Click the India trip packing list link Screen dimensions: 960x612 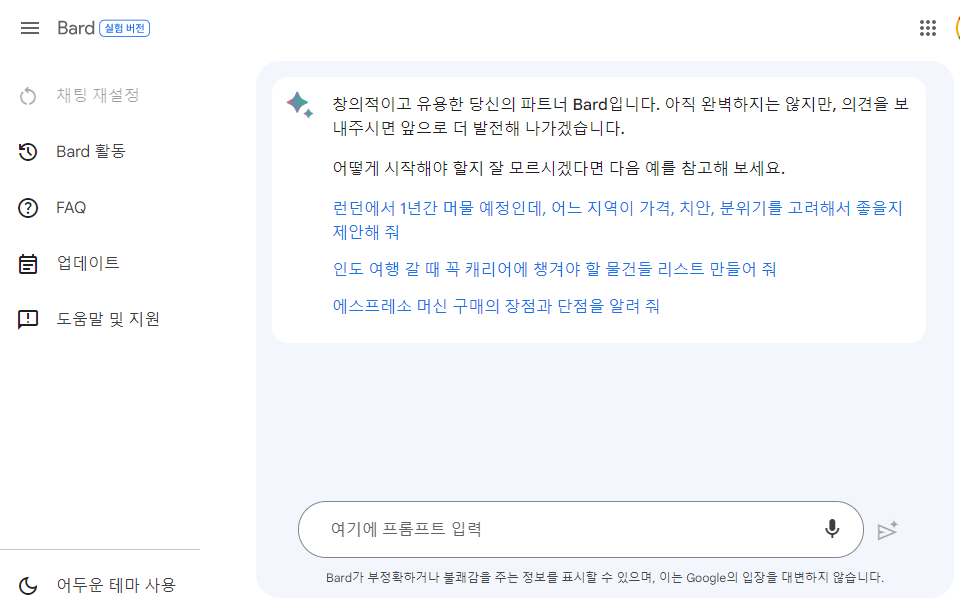[554, 269]
